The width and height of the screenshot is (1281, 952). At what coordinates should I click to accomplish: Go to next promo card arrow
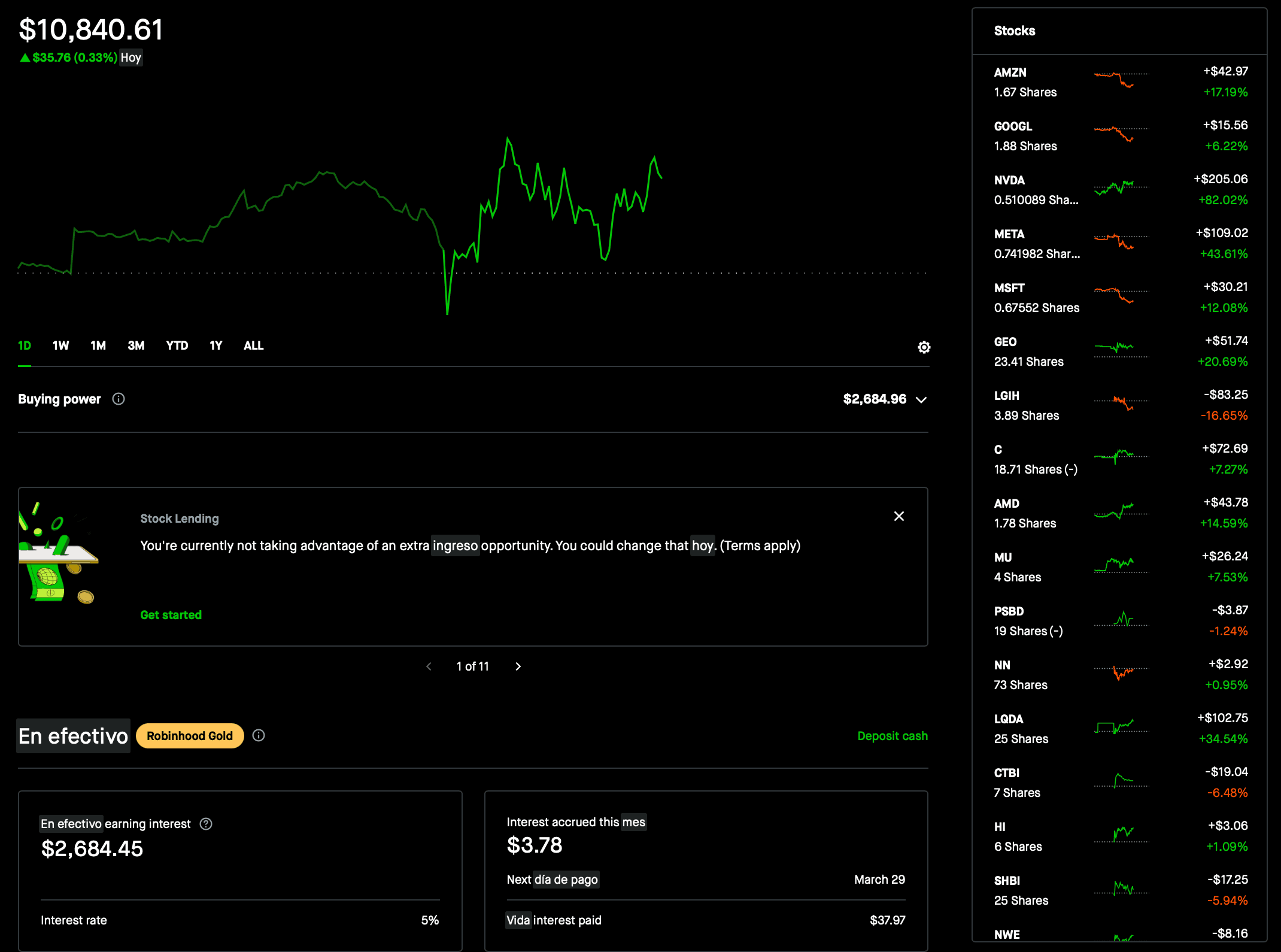tap(518, 666)
